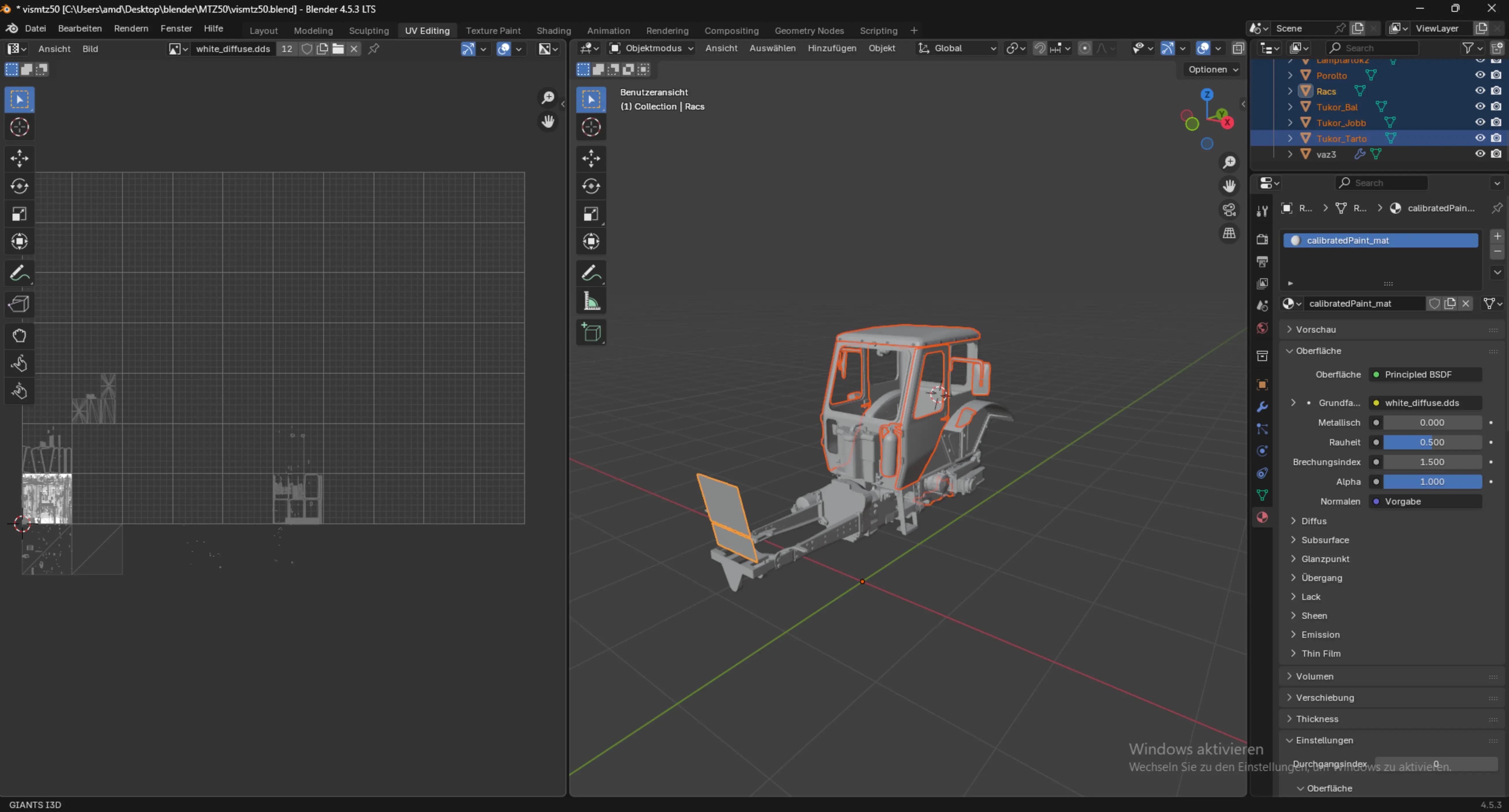Image resolution: width=1509 pixels, height=812 pixels.
Task: Select calibratedPaint_mat material slot in list
Action: 1380,240
